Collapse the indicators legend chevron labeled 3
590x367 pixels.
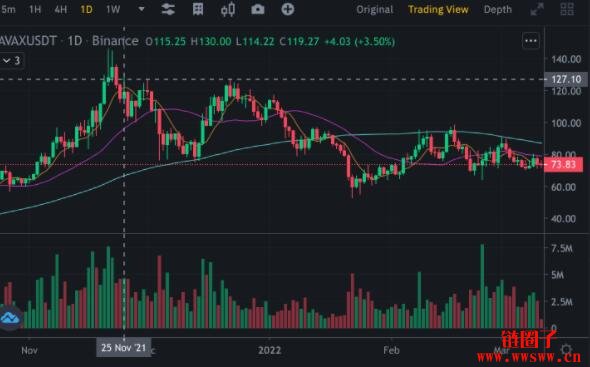(x=12, y=61)
